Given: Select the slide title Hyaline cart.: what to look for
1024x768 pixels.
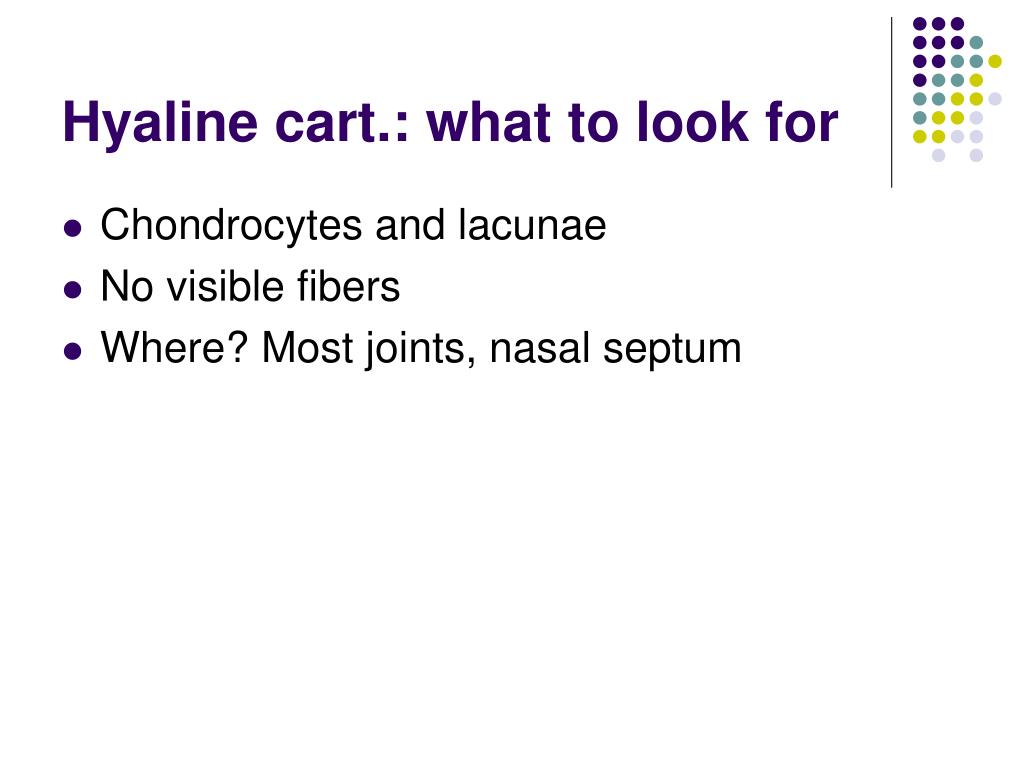Looking at the screenshot, I should [x=450, y=123].
